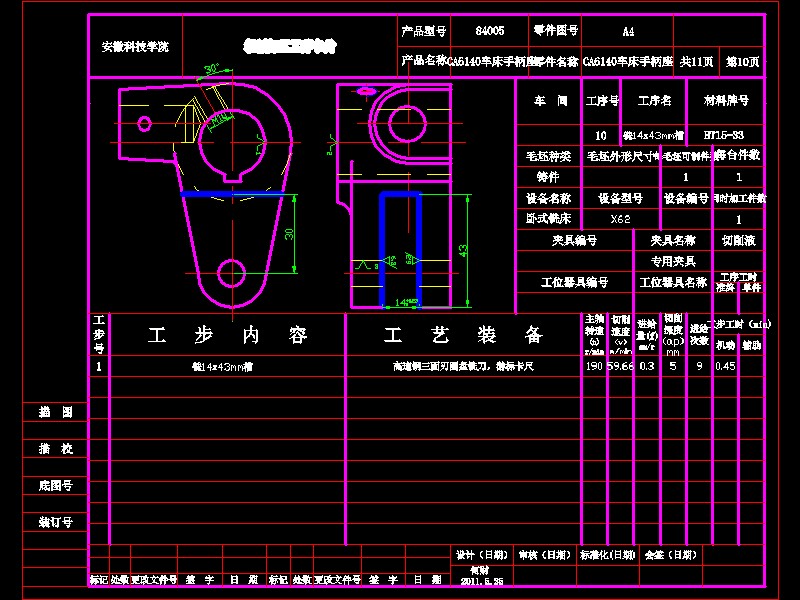The height and width of the screenshot is (600, 800).
Task: Click 铣14x43mm槽 in the 工步内容 row
Action: click(222, 367)
